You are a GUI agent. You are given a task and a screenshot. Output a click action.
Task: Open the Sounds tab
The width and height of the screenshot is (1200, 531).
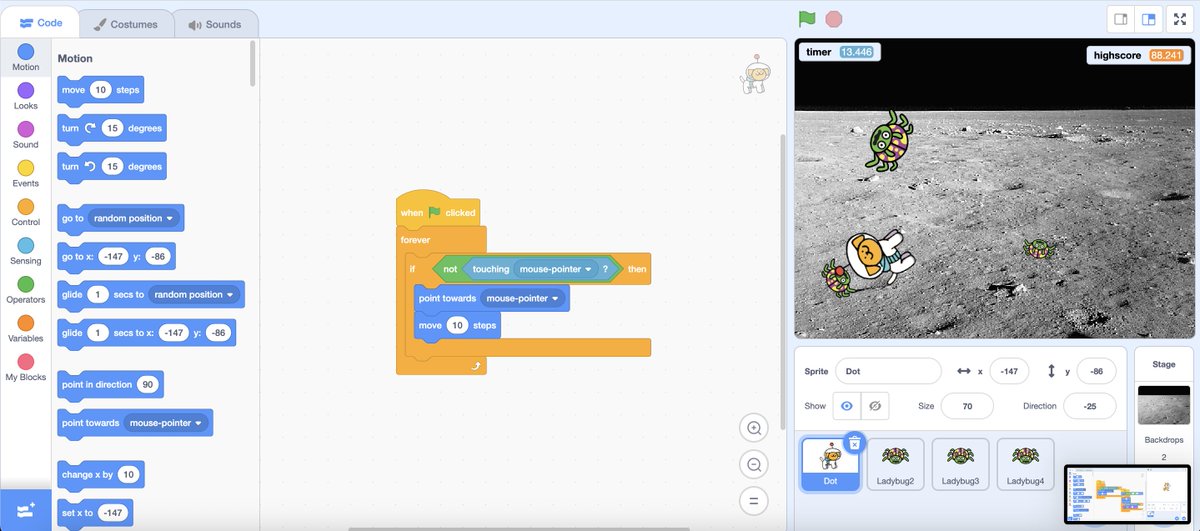[x=214, y=24]
